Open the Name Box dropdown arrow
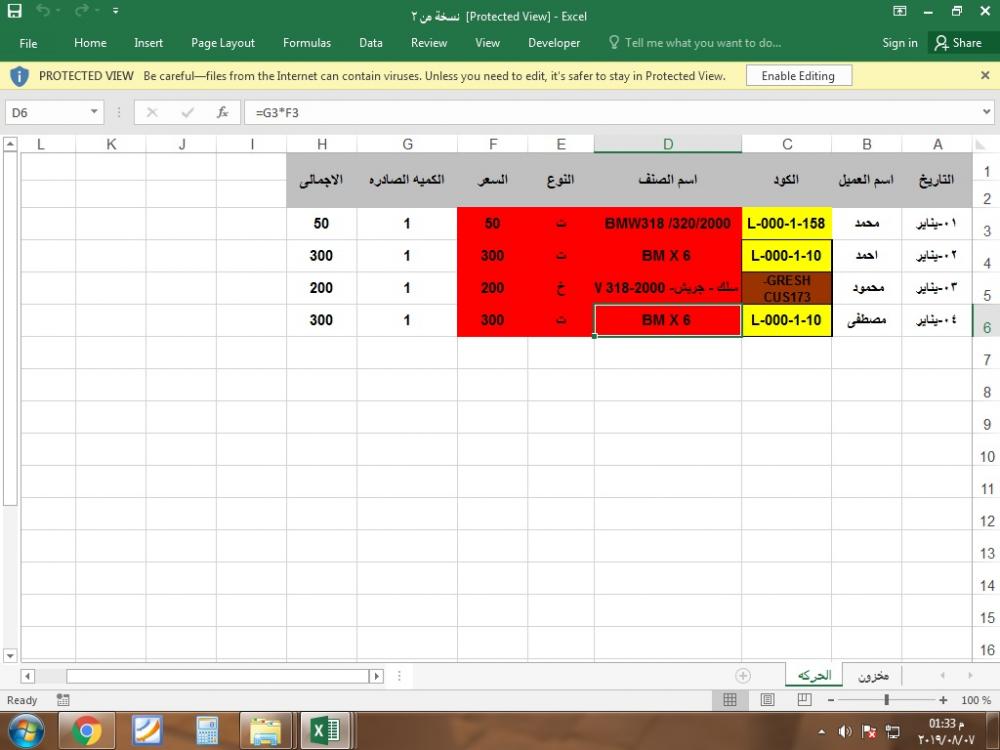Image resolution: width=1000 pixels, height=750 pixels. [x=94, y=112]
